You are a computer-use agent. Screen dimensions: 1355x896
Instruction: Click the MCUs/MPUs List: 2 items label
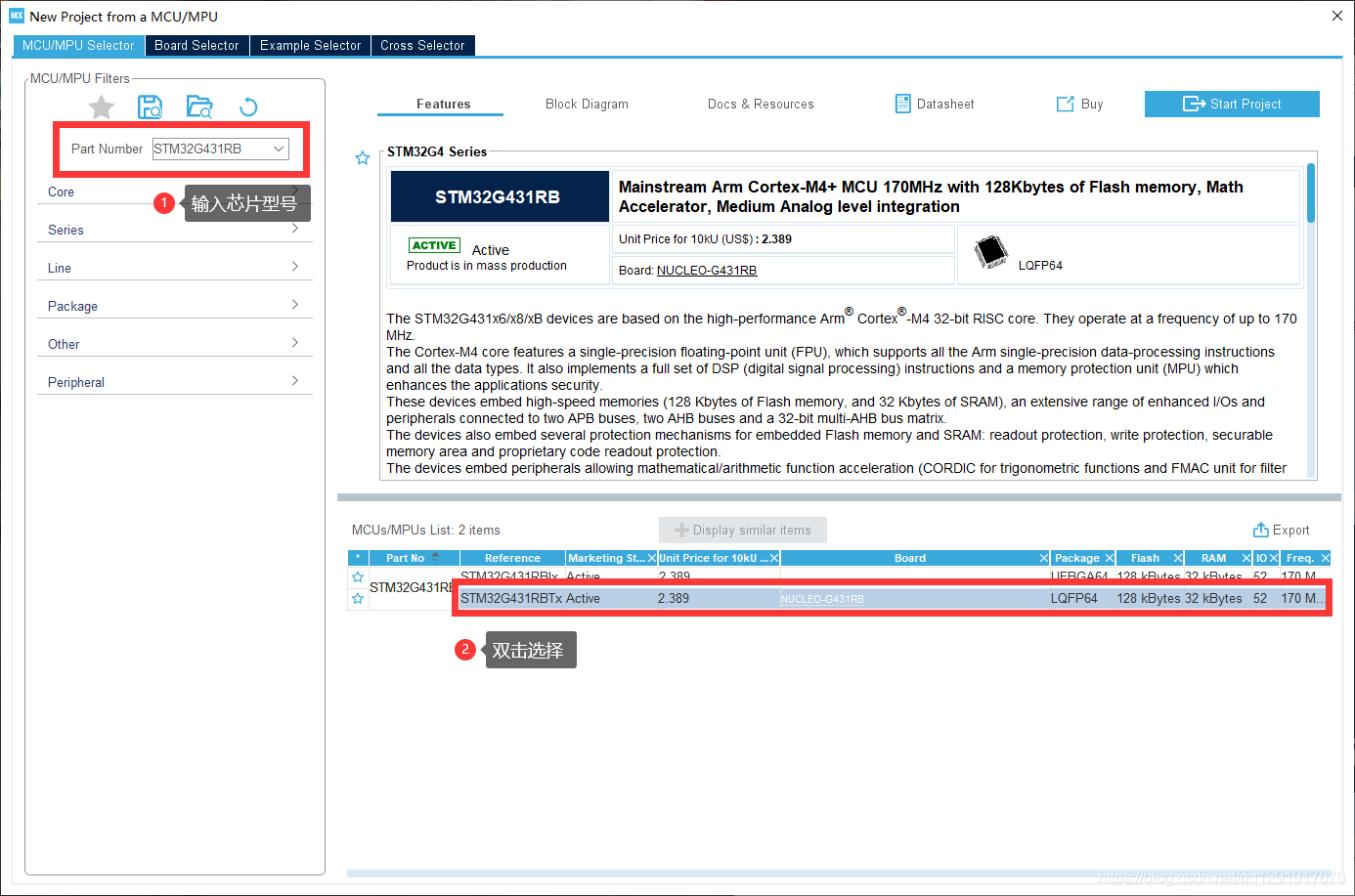point(426,530)
